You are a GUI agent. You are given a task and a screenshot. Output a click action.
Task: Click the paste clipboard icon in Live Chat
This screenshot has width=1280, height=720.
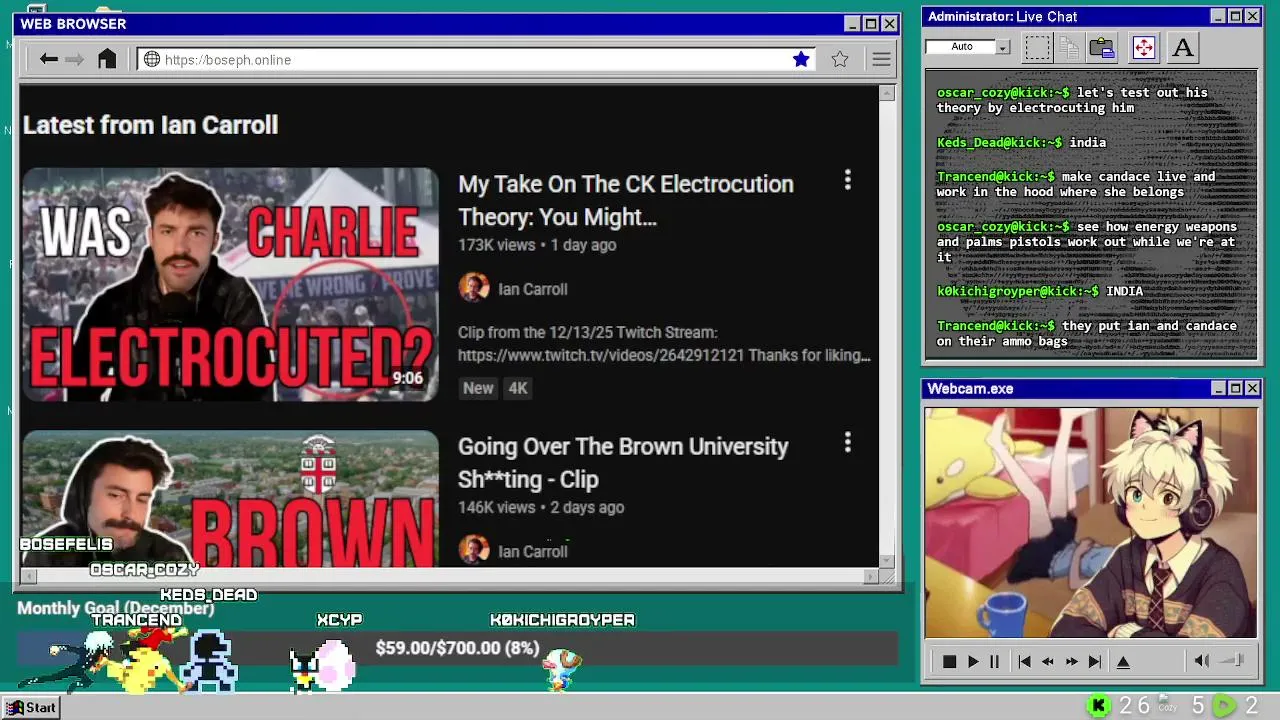pos(1102,47)
